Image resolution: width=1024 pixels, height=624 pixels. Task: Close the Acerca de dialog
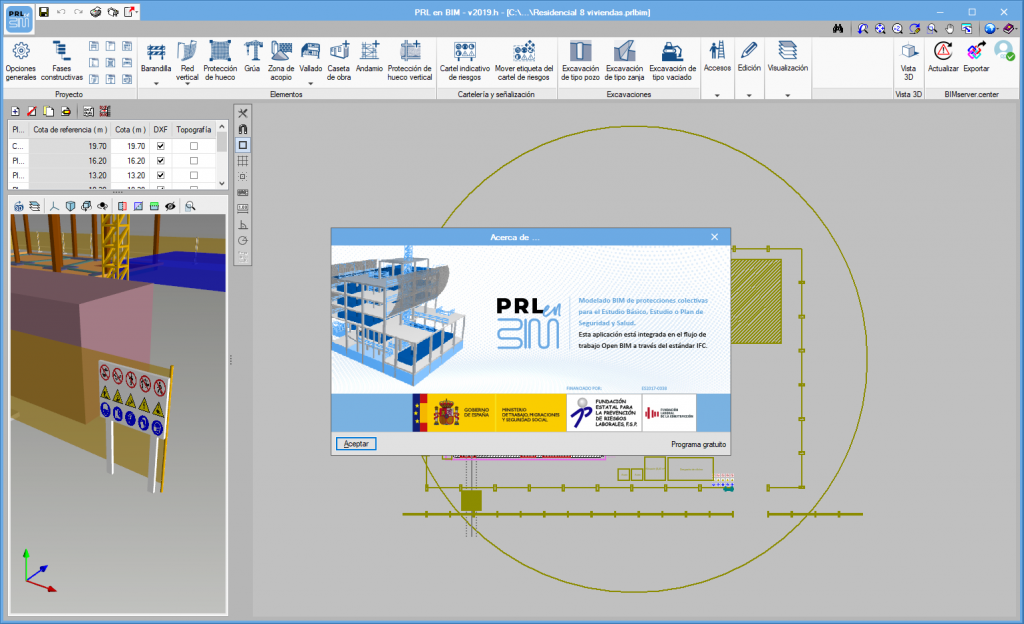pyautogui.click(x=714, y=237)
